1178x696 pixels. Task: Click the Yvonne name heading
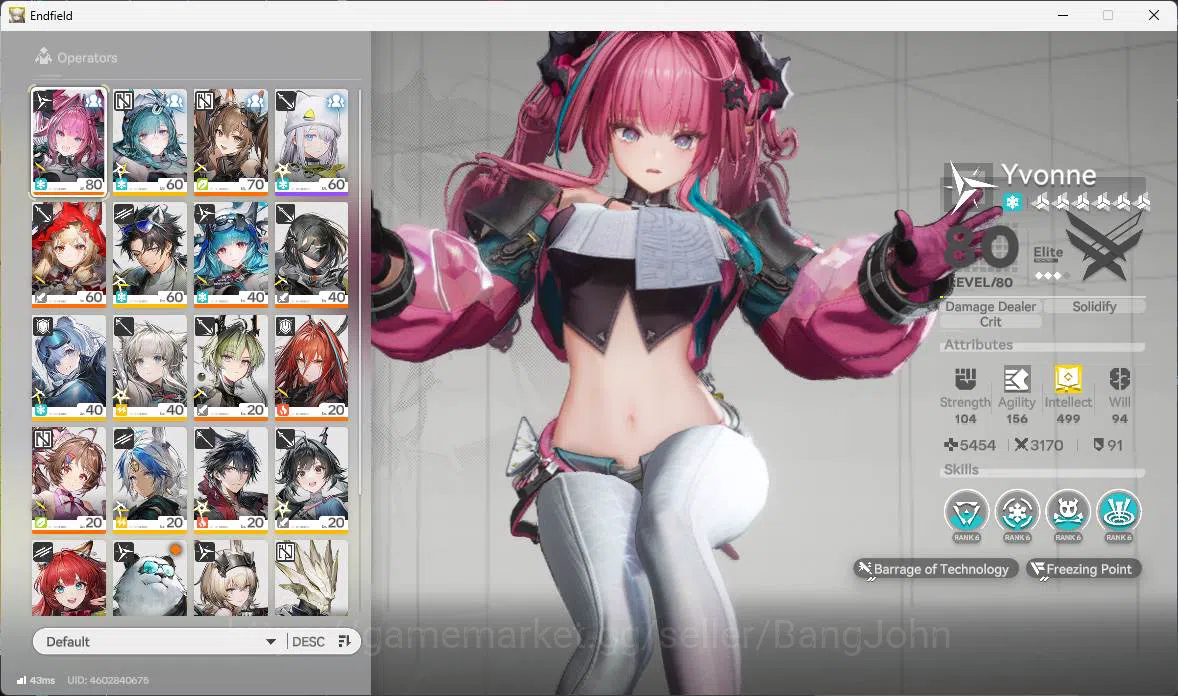(x=1048, y=175)
